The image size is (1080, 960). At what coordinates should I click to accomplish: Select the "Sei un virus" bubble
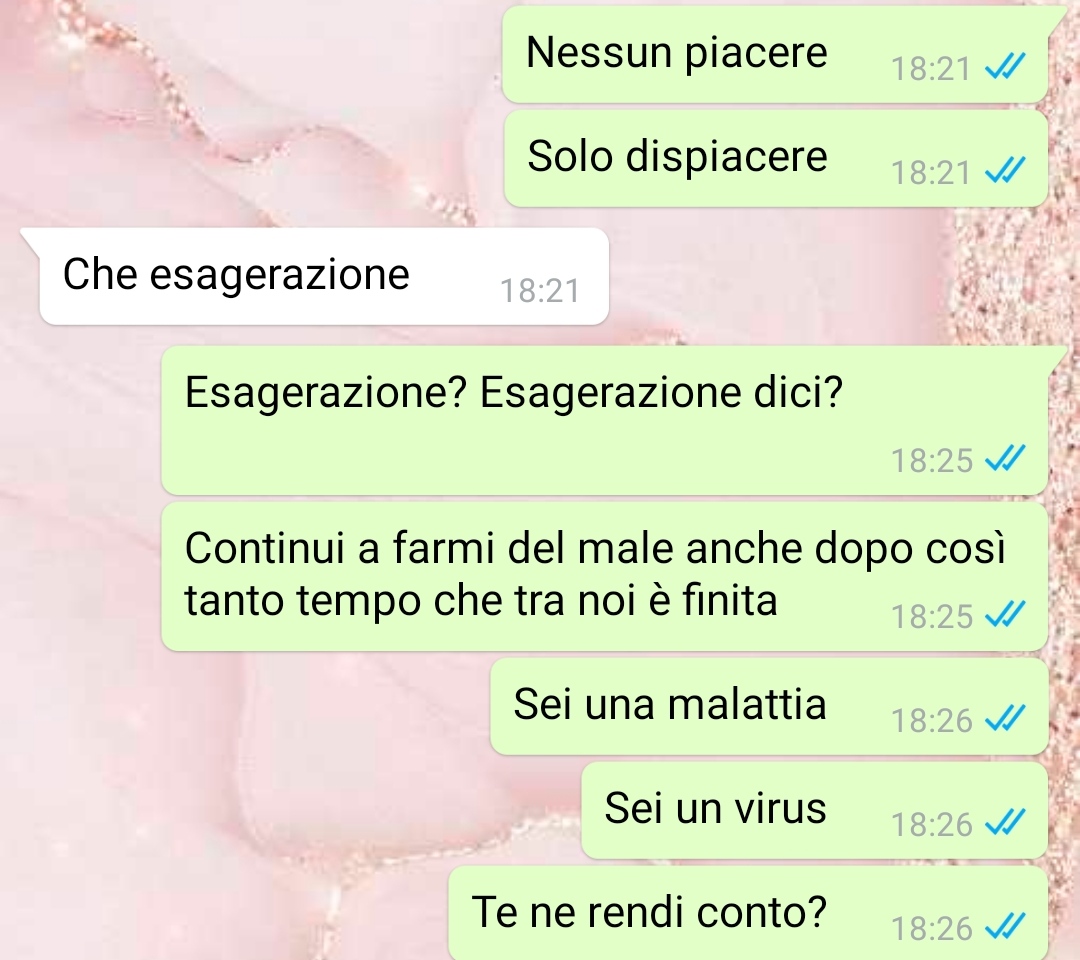815,811
